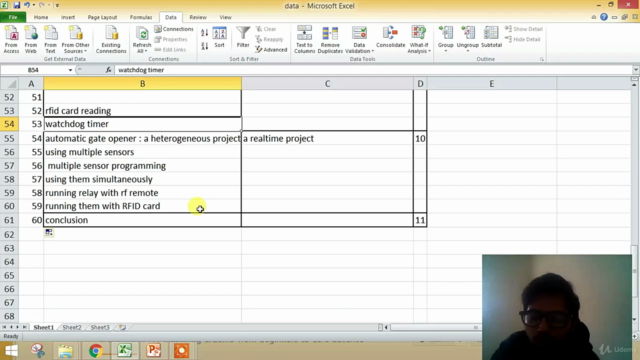Switch to the Insert tab
This screenshot has height=360, width=640.
68,17
